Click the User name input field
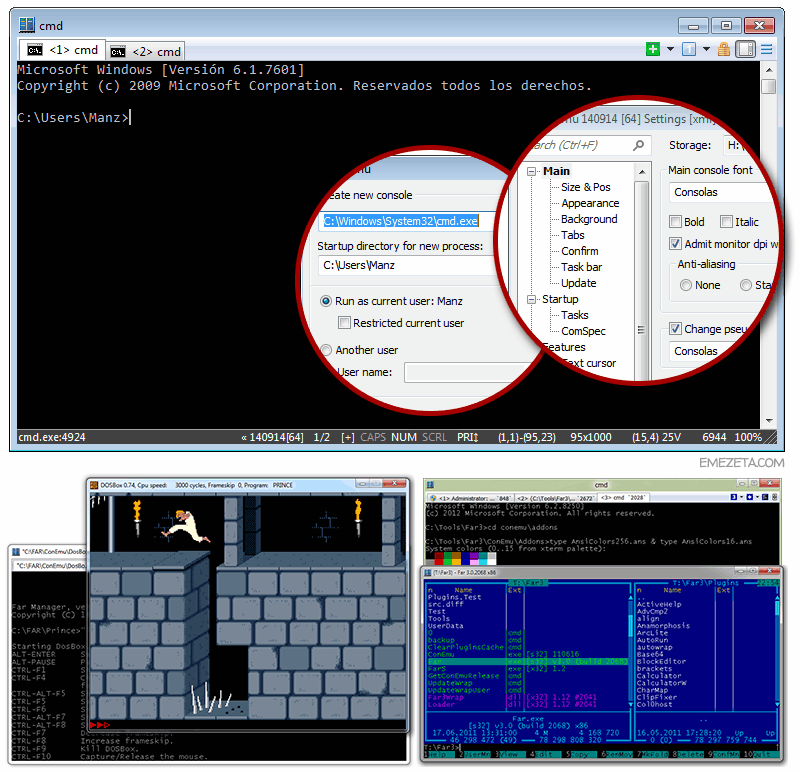The image size is (800, 772). click(x=464, y=372)
